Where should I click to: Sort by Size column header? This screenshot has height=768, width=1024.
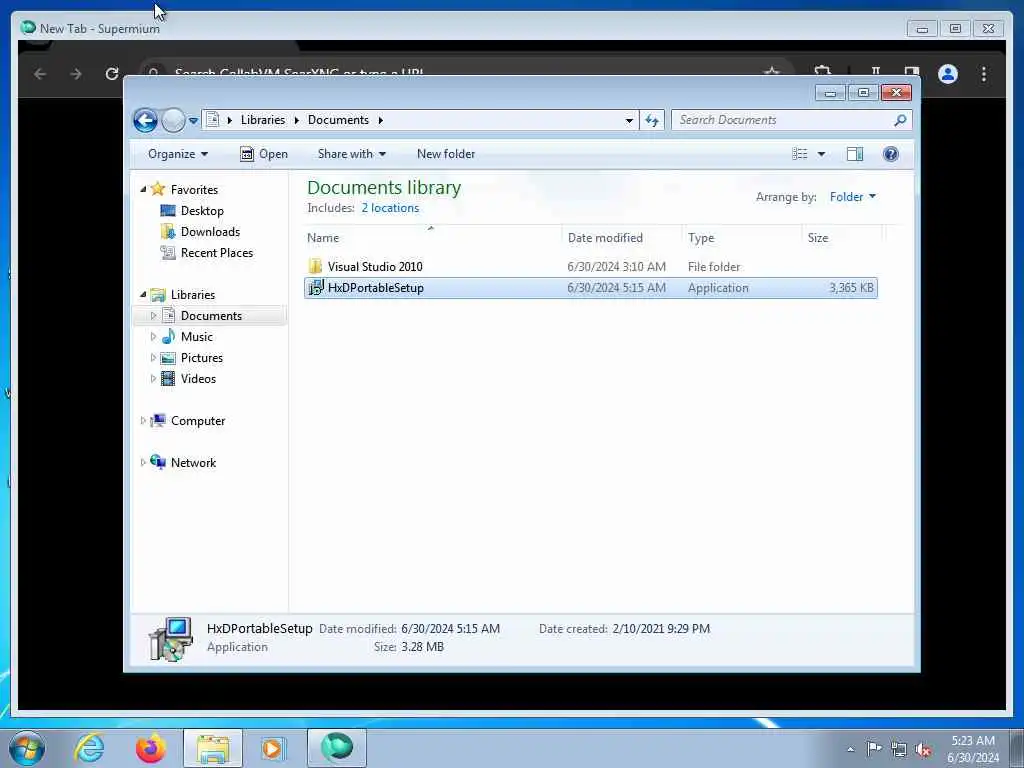[x=842, y=238]
